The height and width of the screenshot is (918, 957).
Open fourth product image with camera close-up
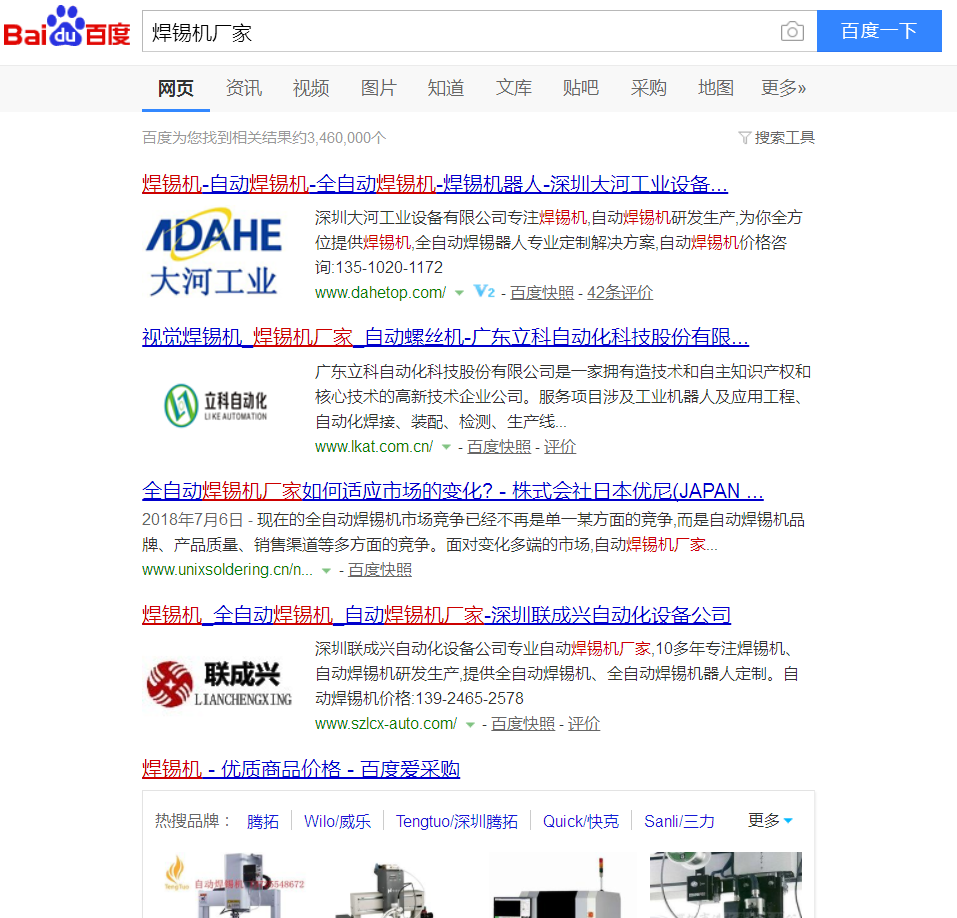(x=726, y=885)
